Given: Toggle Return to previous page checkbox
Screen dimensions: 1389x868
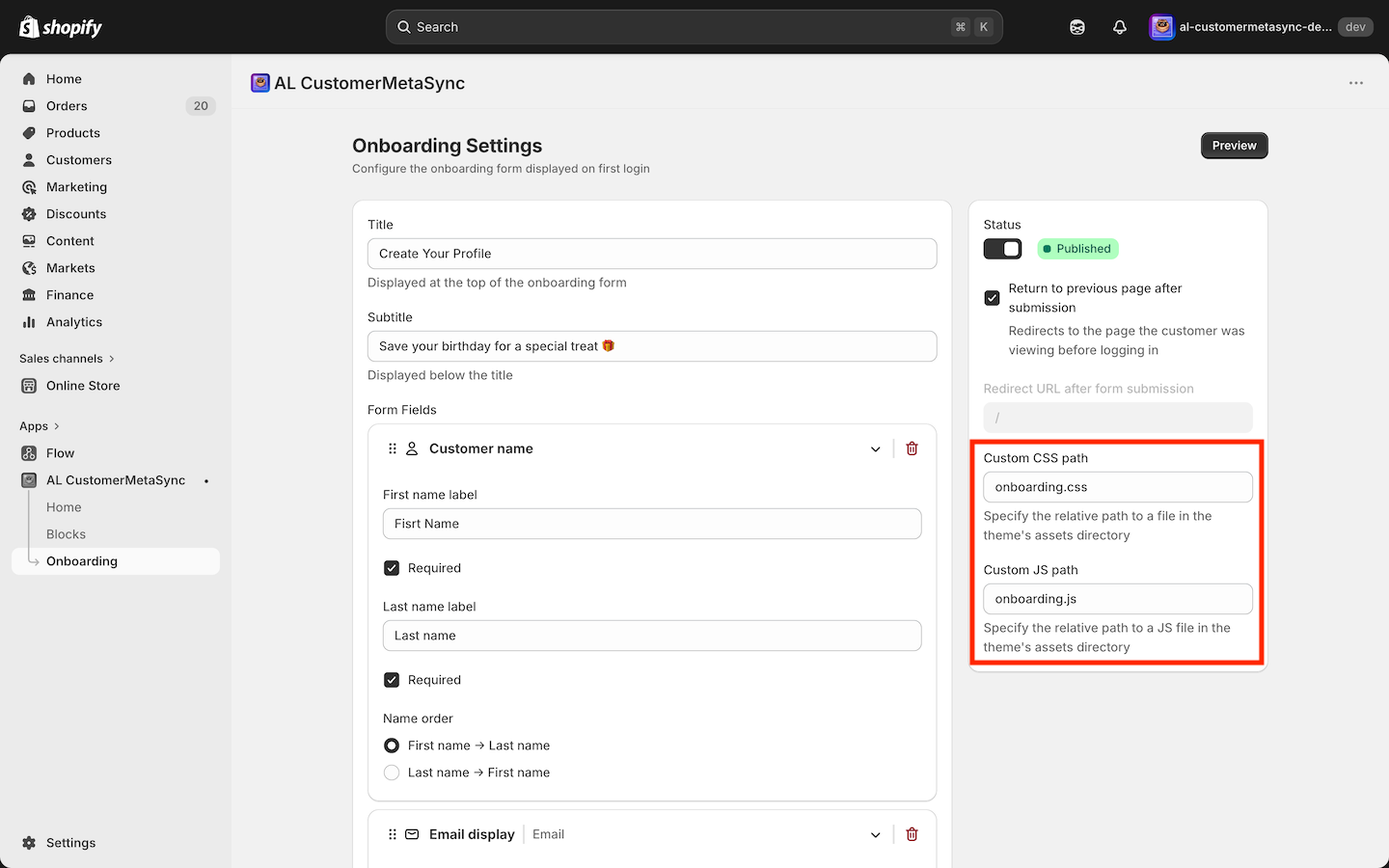Looking at the screenshot, I should (x=992, y=298).
